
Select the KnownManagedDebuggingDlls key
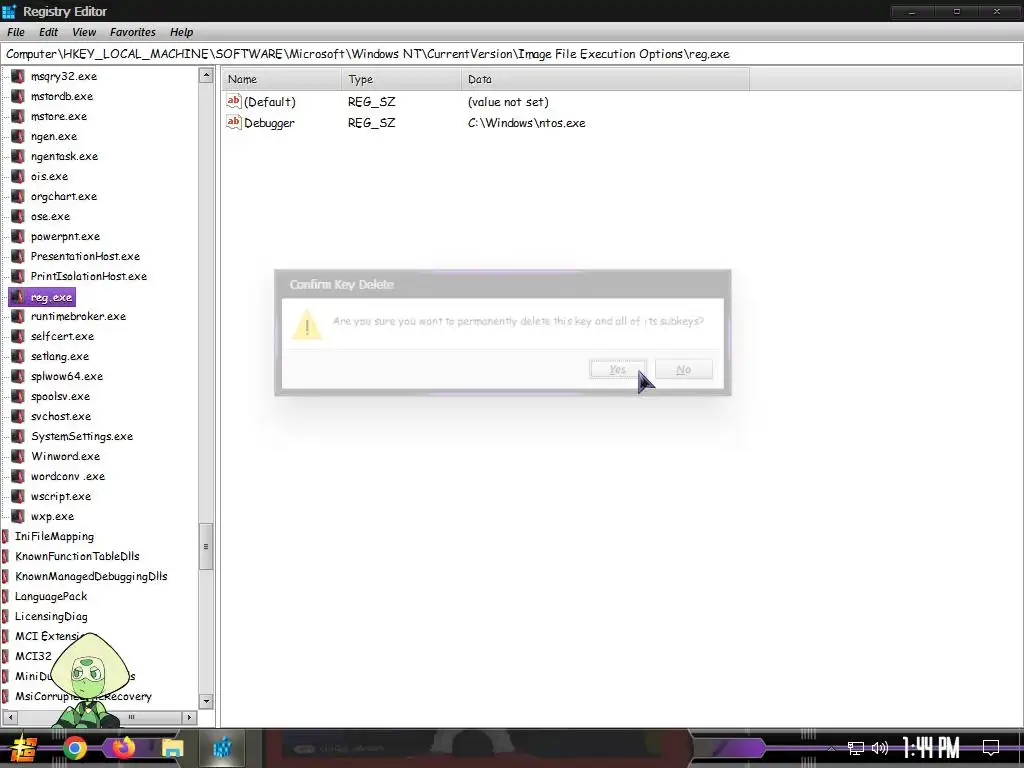pyautogui.click(x=91, y=577)
